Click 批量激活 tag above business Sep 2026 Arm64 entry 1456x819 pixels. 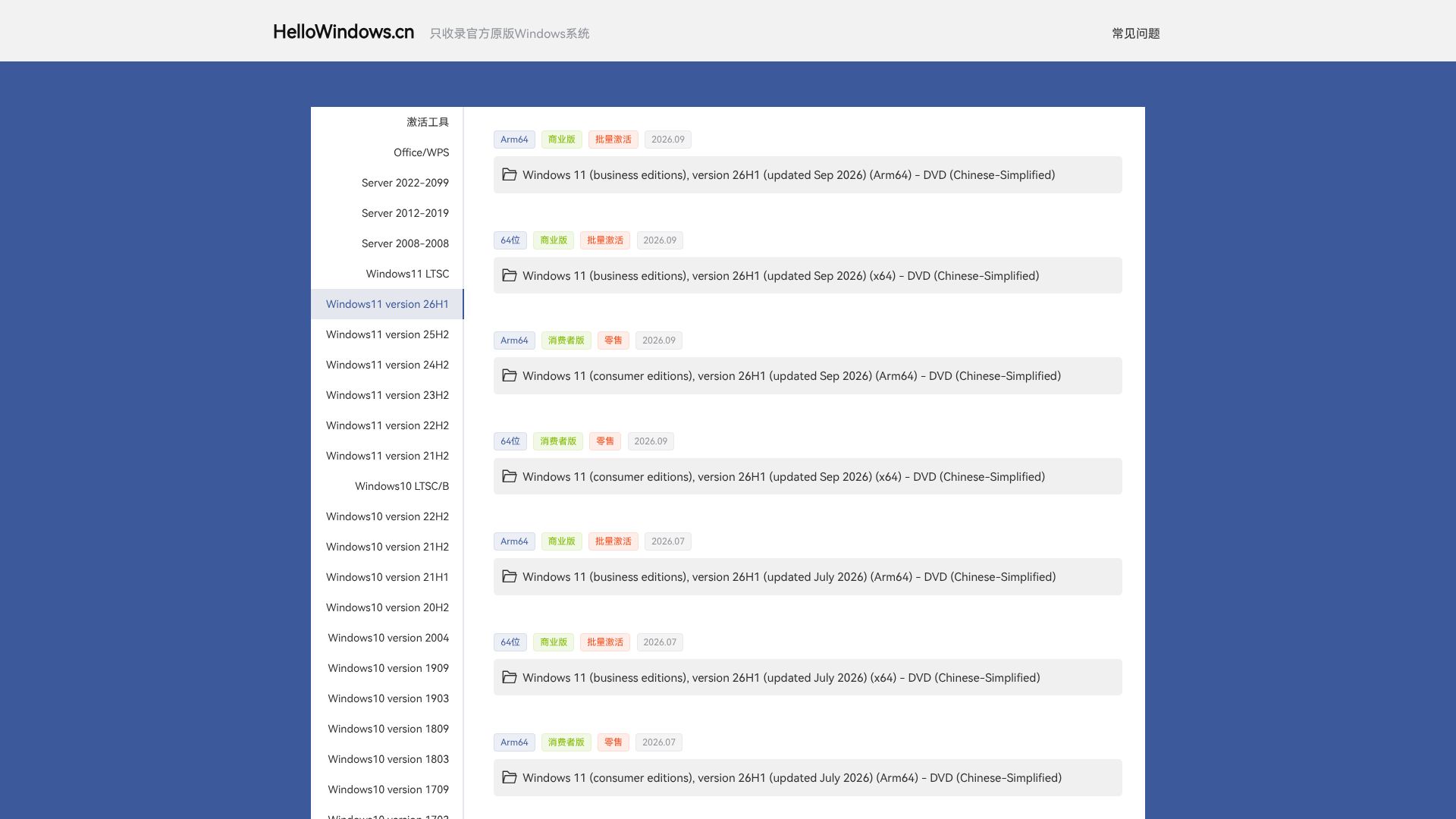click(613, 140)
